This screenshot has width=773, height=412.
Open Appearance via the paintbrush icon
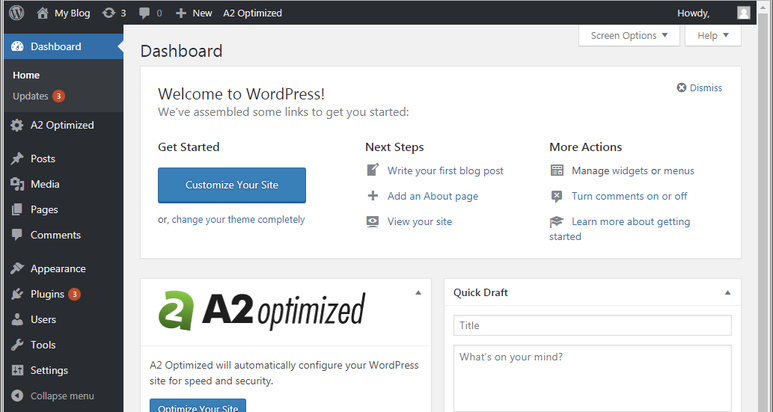[17, 269]
